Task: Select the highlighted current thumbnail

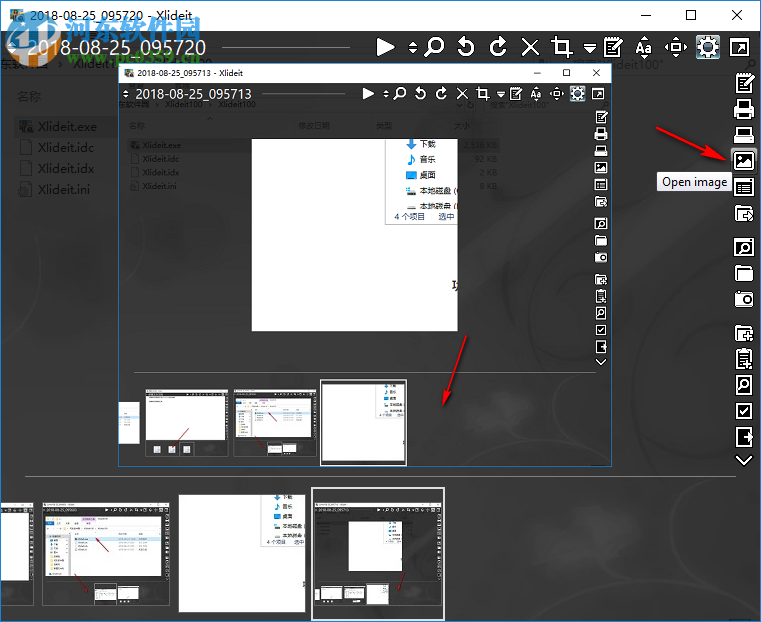Action: tap(378, 554)
